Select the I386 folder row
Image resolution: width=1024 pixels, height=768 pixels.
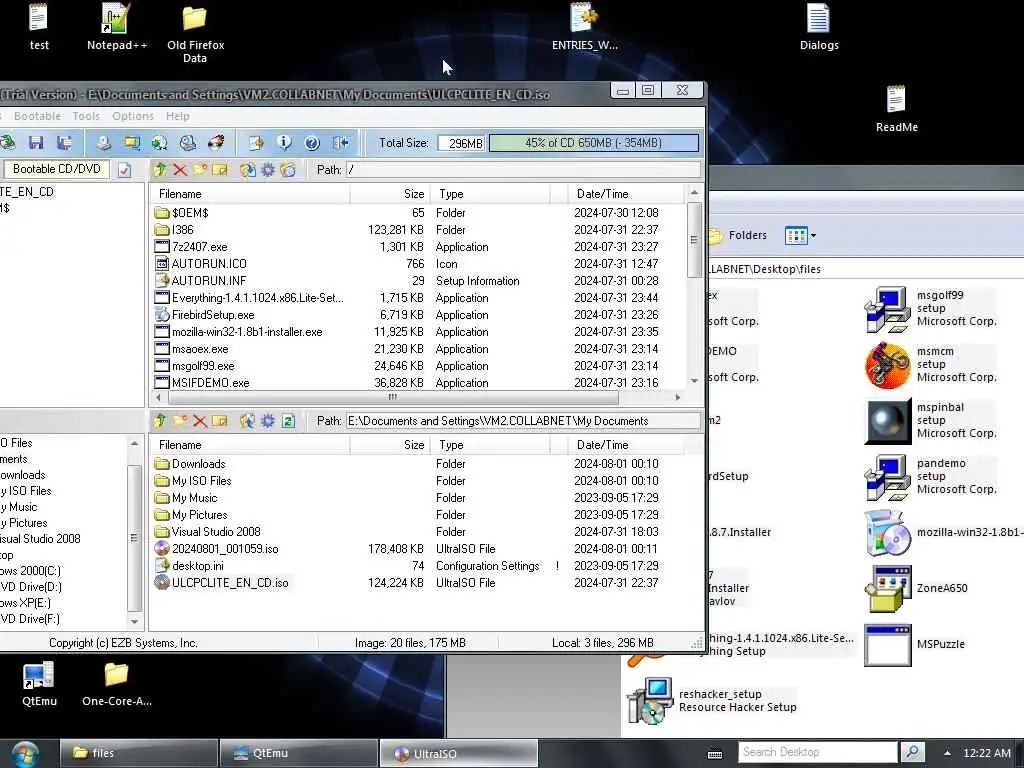point(418,230)
